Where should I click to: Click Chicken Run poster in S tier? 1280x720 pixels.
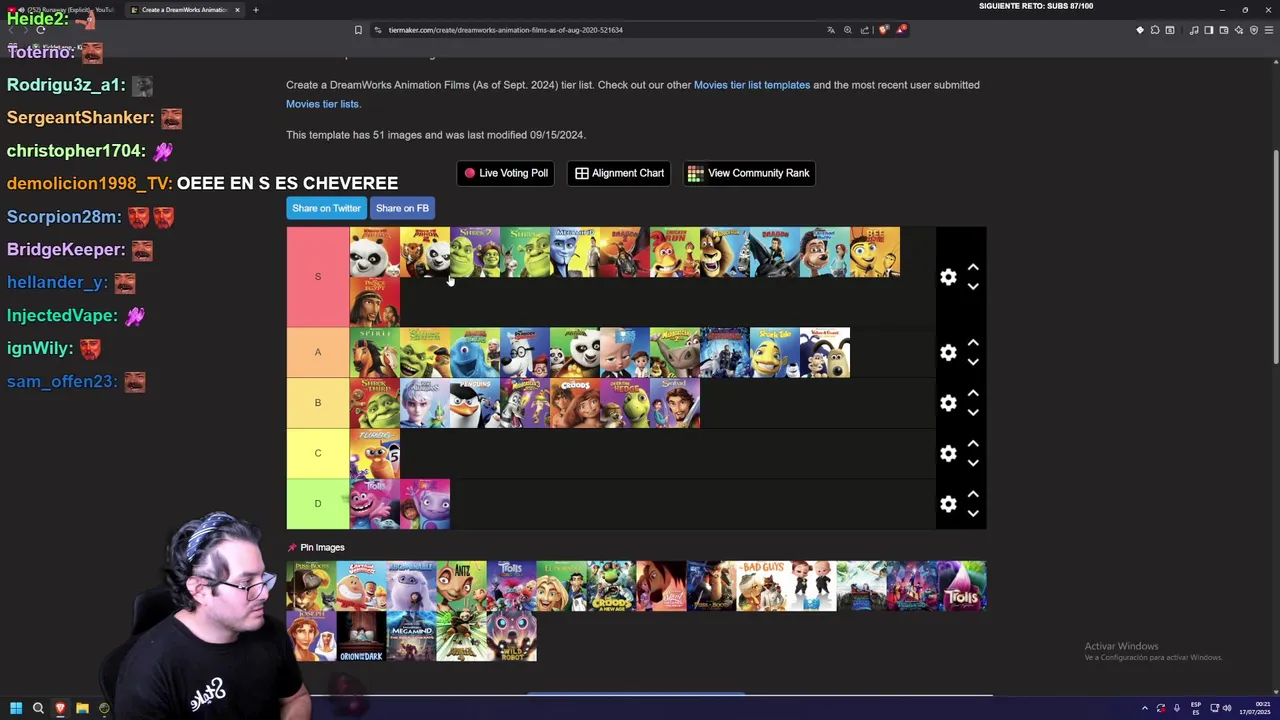pos(675,252)
